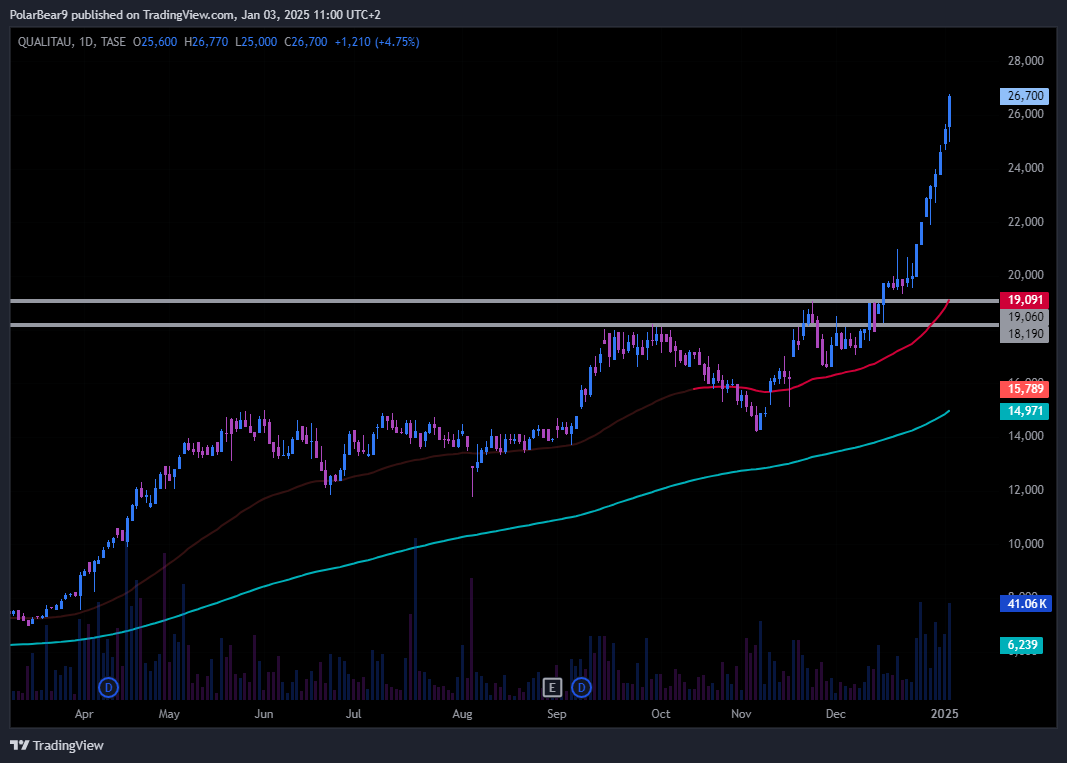Open the earnings E marker
This screenshot has width=1067, height=763.
[x=552, y=687]
